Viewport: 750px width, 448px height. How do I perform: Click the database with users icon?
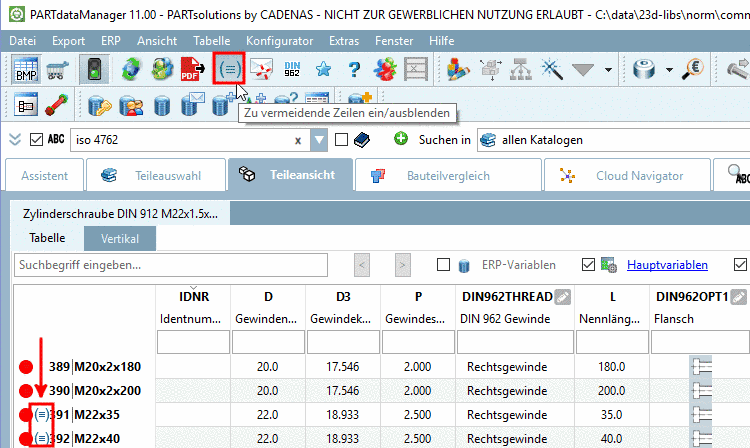(x=131, y=106)
